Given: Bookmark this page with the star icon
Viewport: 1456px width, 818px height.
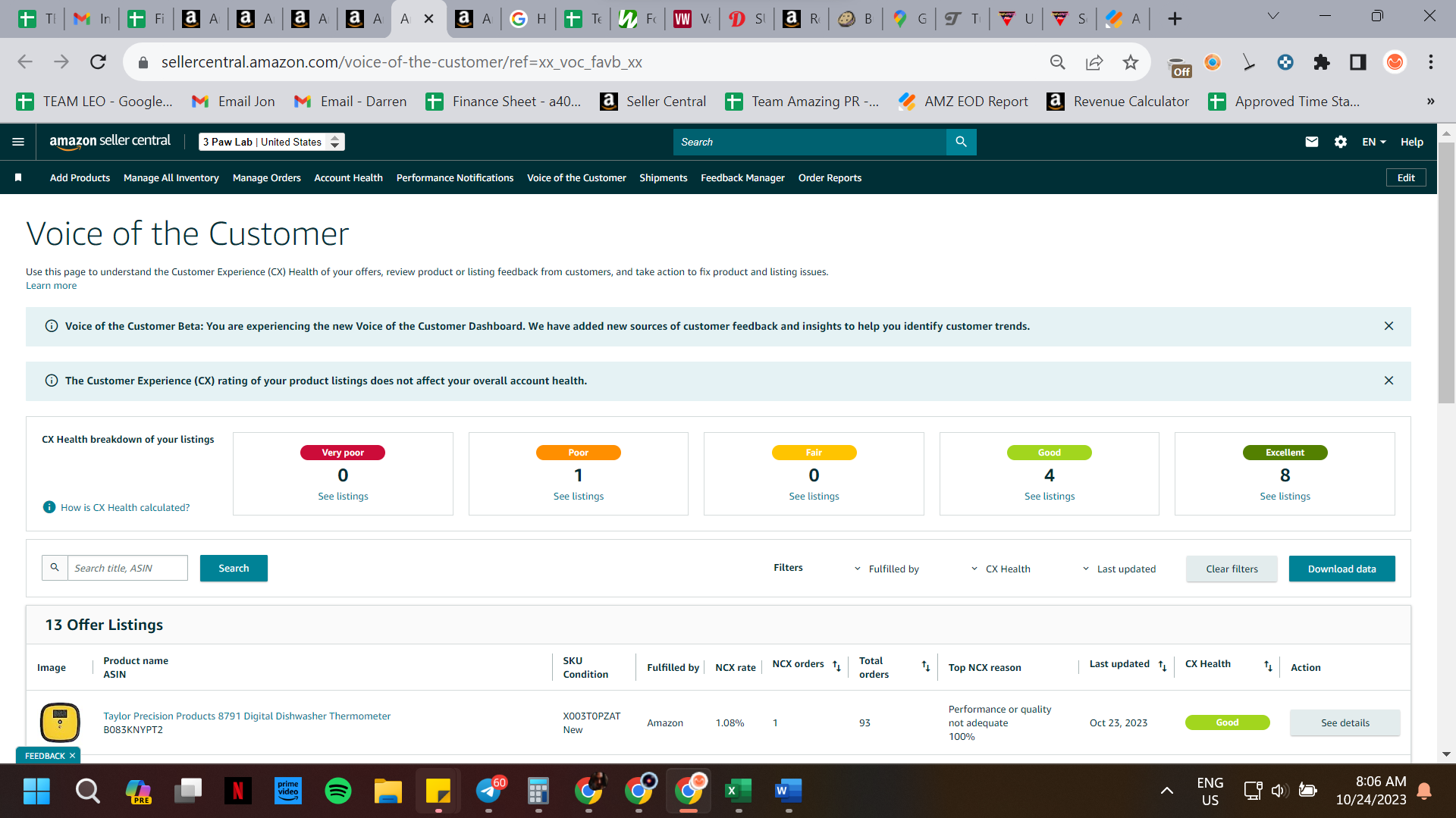Looking at the screenshot, I should click(x=1130, y=62).
